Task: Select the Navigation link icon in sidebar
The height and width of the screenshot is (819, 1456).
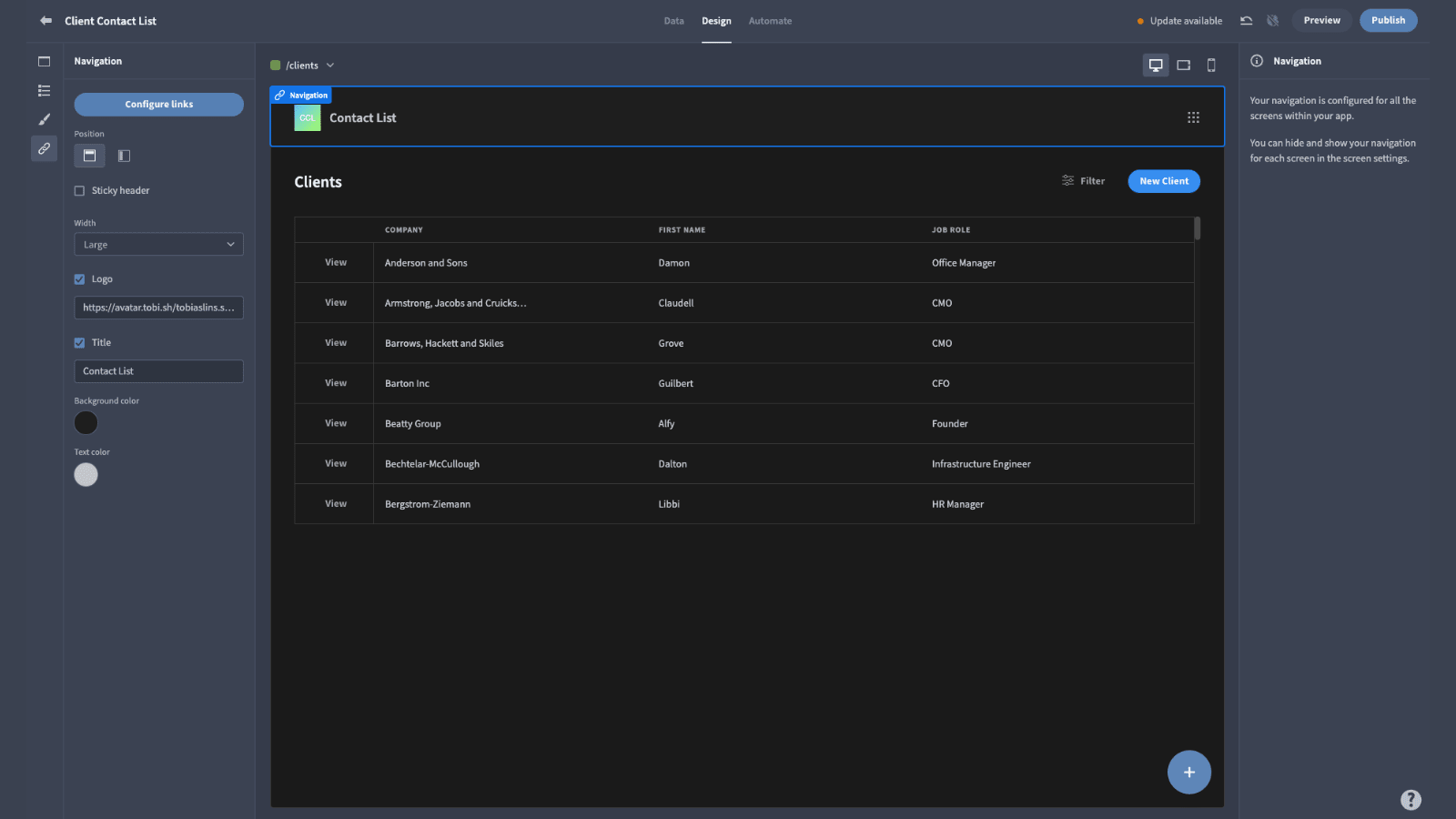Action: click(x=44, y=148)
